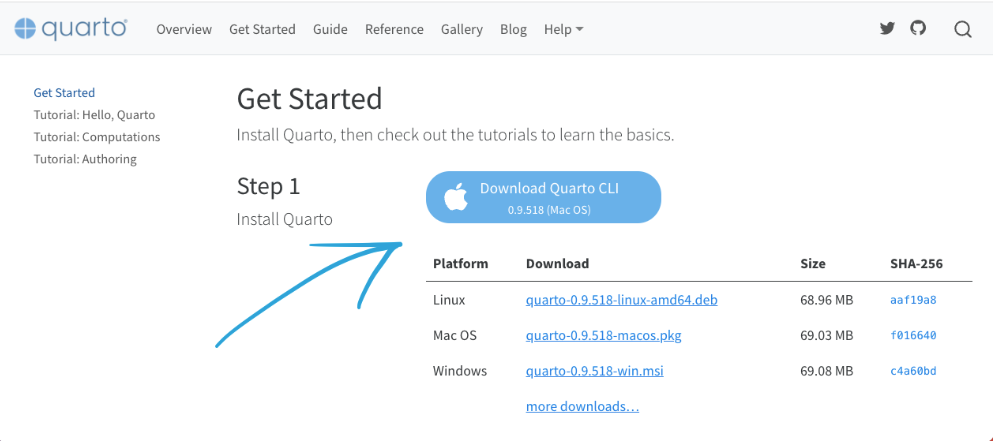This screenshot has height=444, width=995.
Task: Click the Download Quarto CLI button
Action: click(x=544, y=197)
